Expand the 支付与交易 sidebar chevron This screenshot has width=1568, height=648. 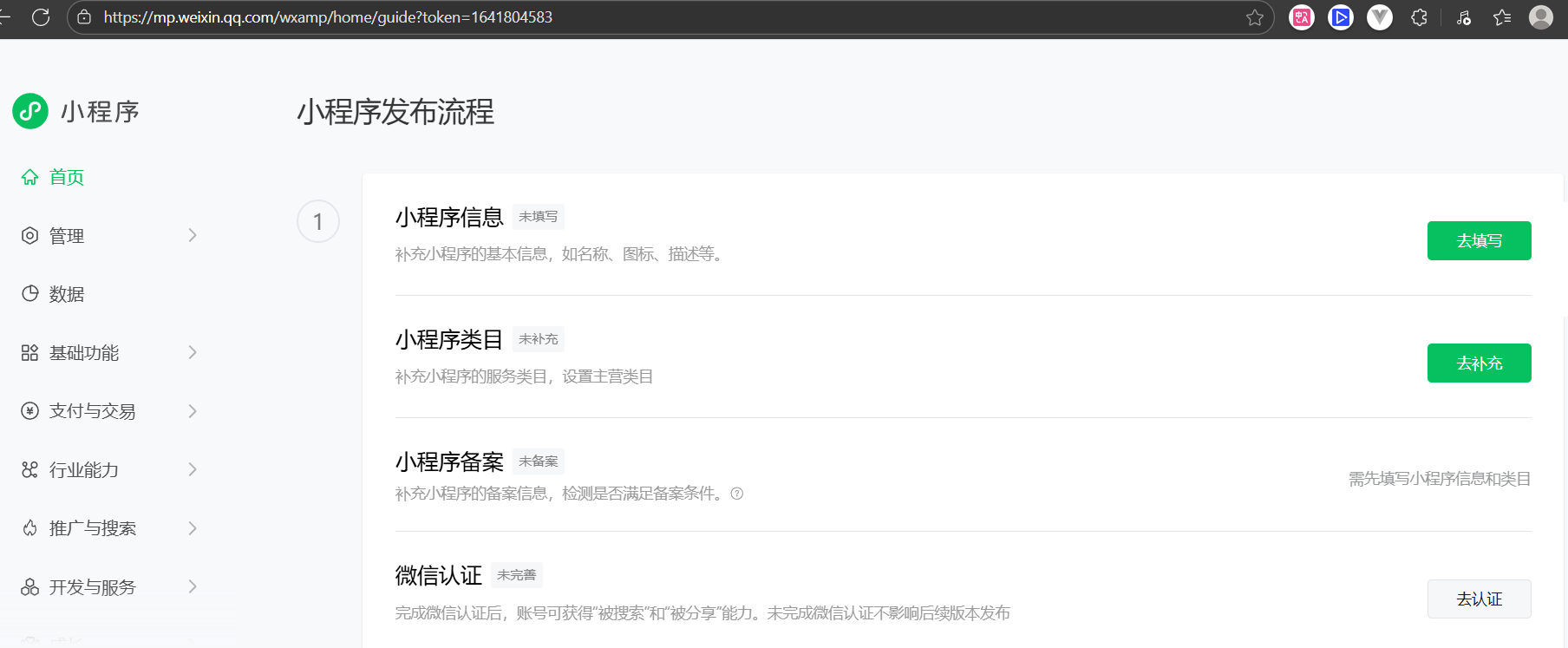[x=193, y=410]
